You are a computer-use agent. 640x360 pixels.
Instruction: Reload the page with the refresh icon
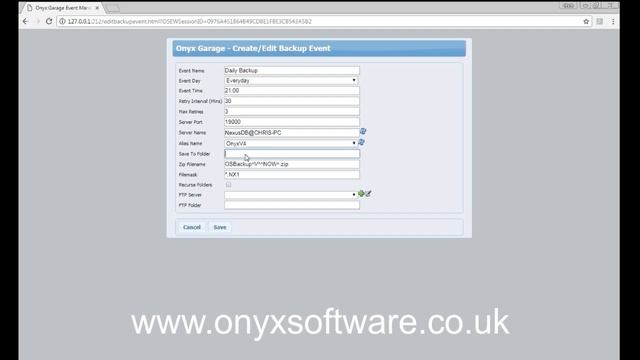pos(49,21)
